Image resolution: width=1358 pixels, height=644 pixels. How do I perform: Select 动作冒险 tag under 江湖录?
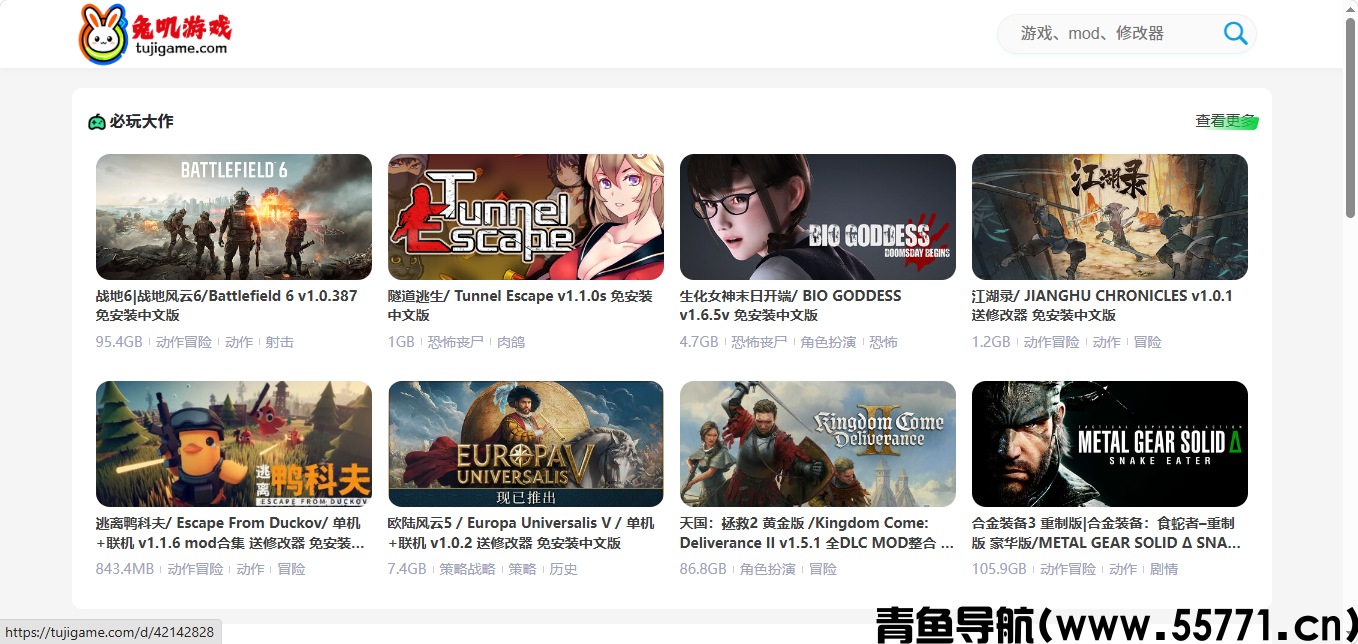coord(1052,342)
